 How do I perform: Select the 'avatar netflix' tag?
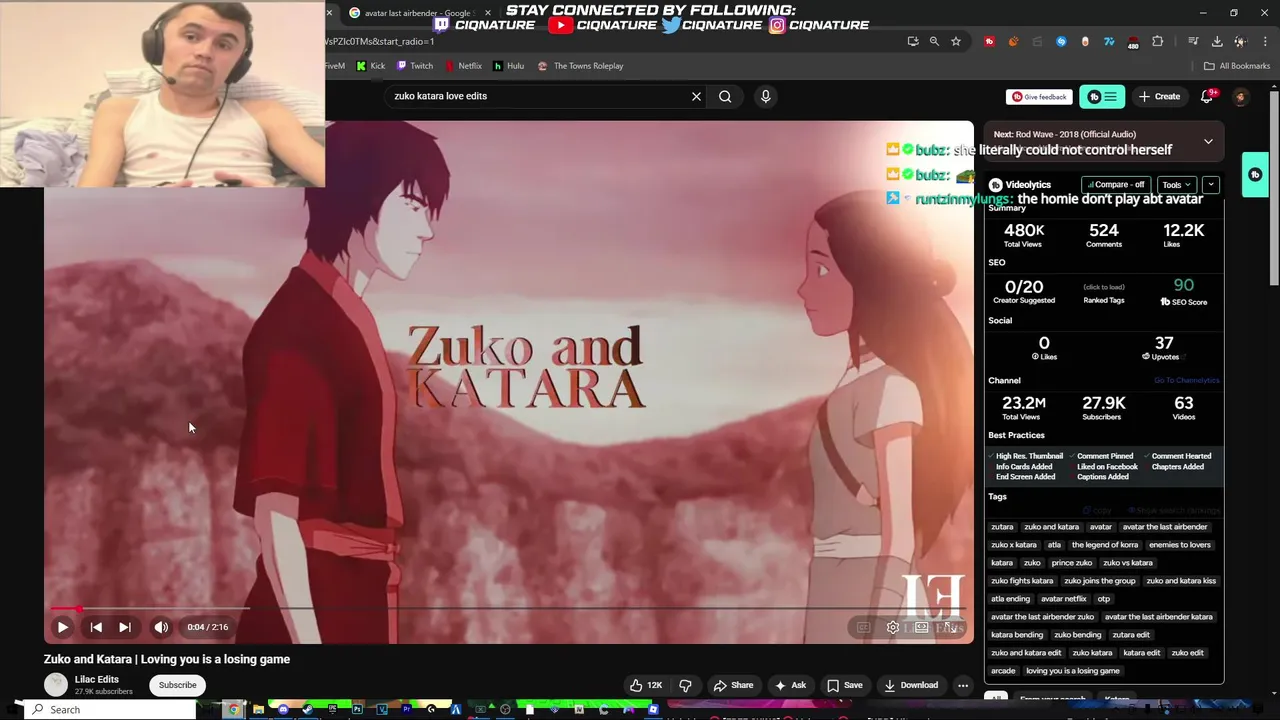1063,599
